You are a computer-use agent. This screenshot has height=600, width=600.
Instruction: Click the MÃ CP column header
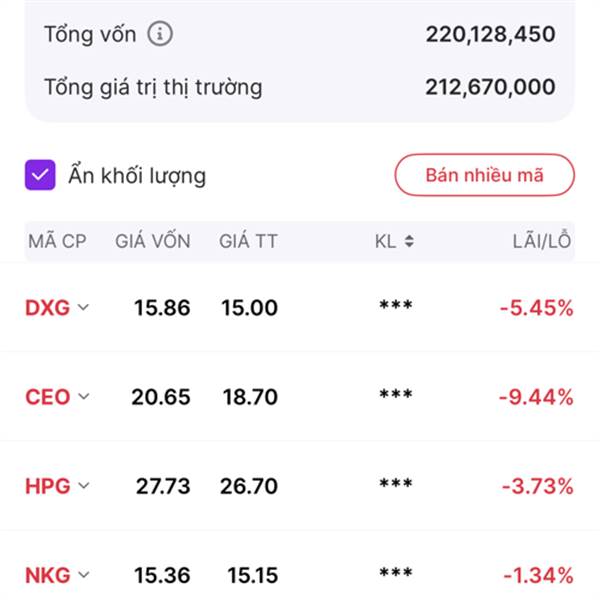pyautogui.click(x=57, y=241)
